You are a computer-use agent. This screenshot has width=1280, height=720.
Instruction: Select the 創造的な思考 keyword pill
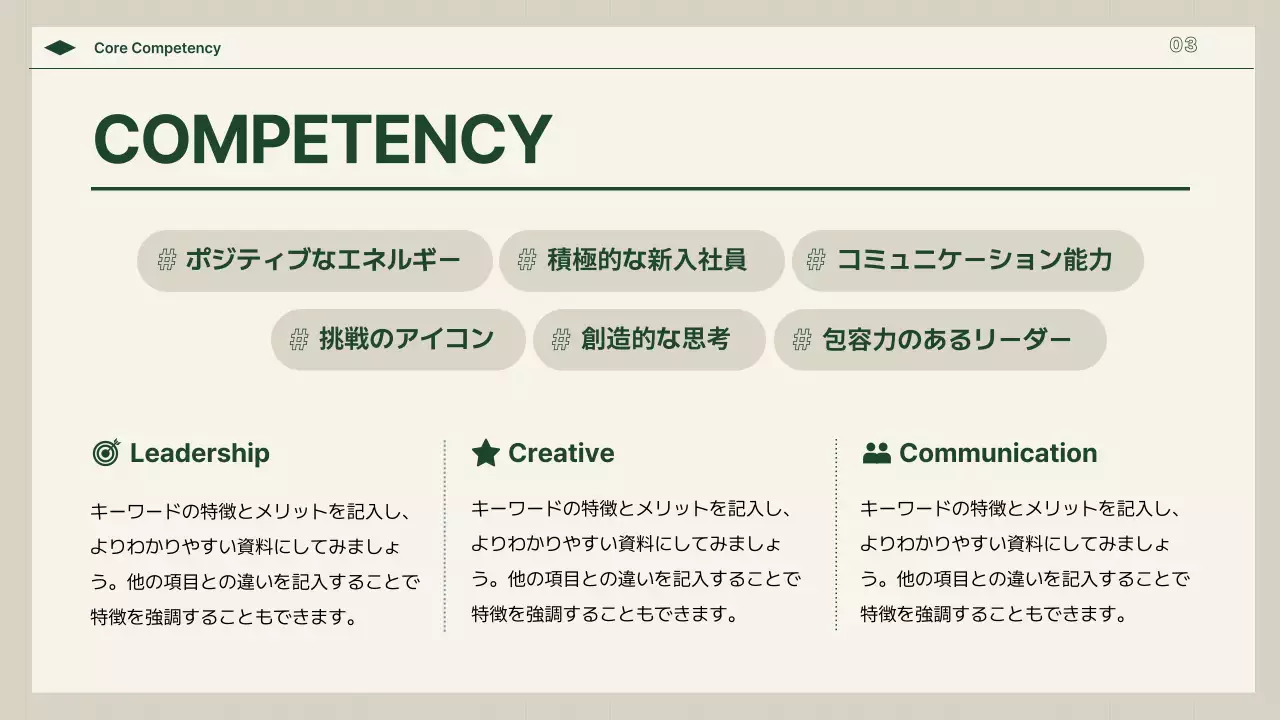tap(650, 340)
